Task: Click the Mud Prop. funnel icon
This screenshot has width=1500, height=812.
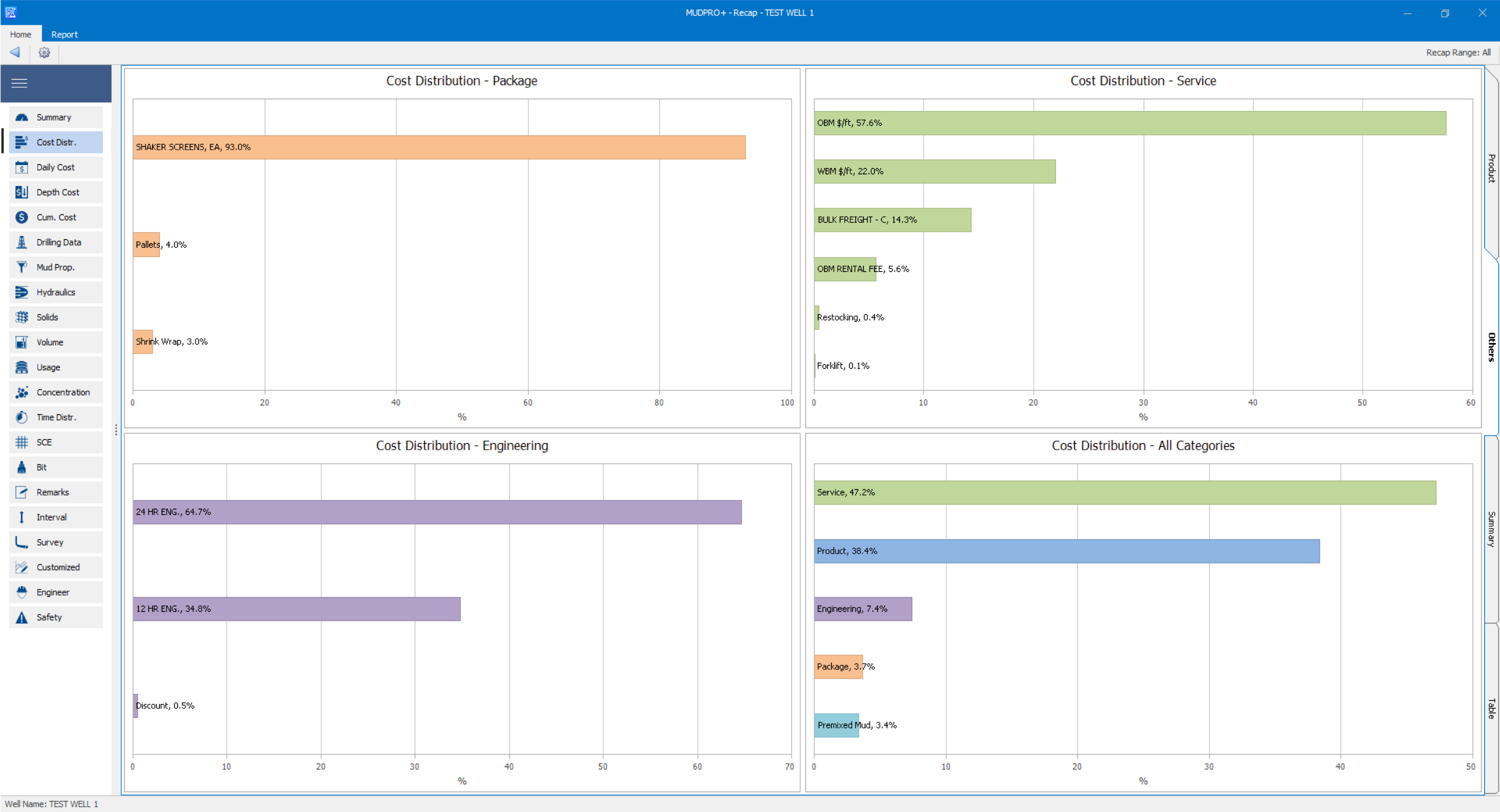Action: coord(21,267)
